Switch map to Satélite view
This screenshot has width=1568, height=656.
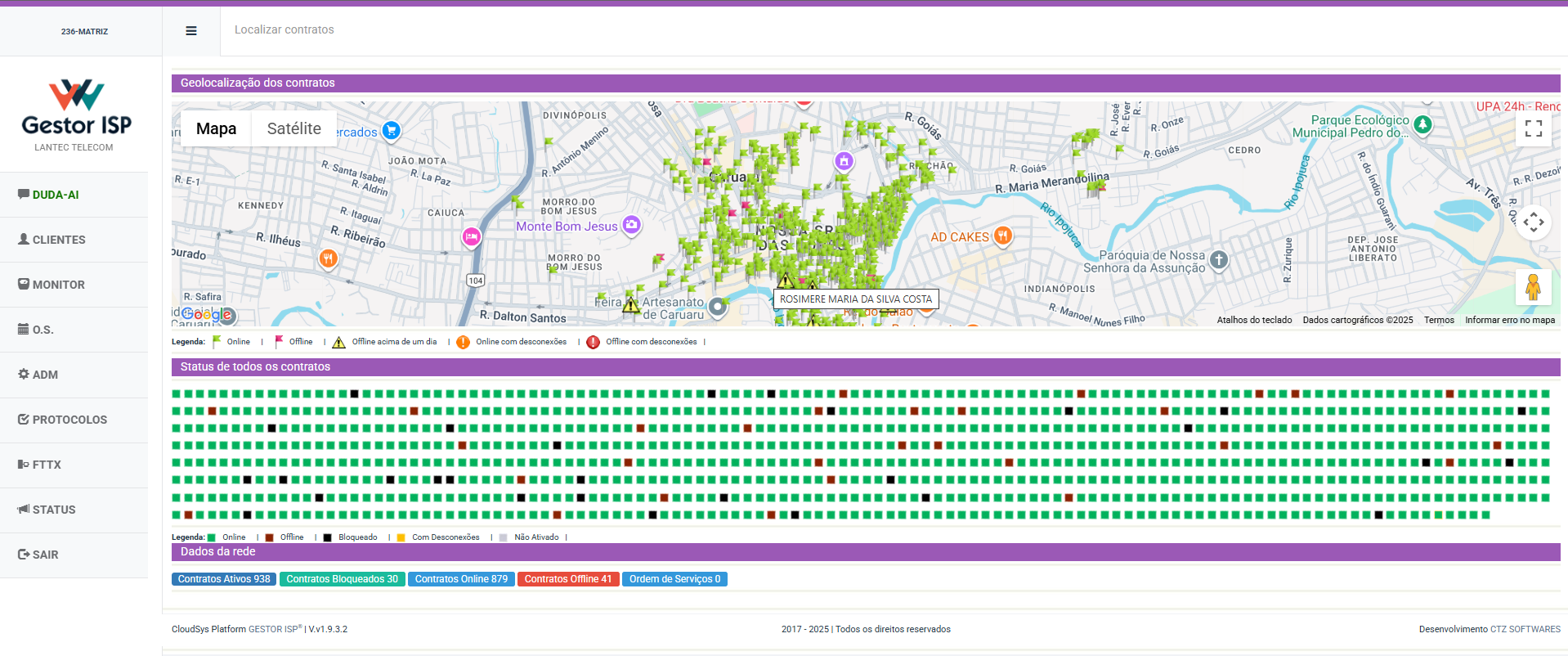[293, 128]
